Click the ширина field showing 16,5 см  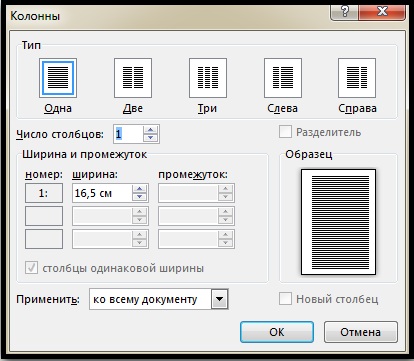coord(102,193)
